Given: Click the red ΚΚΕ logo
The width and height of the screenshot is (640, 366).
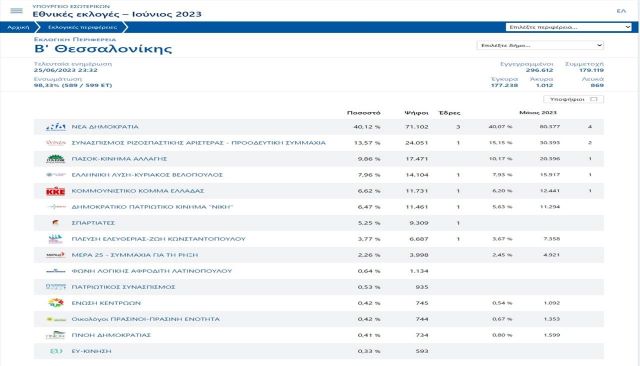Looking at the screenshot, I should [x=56, y=191].
